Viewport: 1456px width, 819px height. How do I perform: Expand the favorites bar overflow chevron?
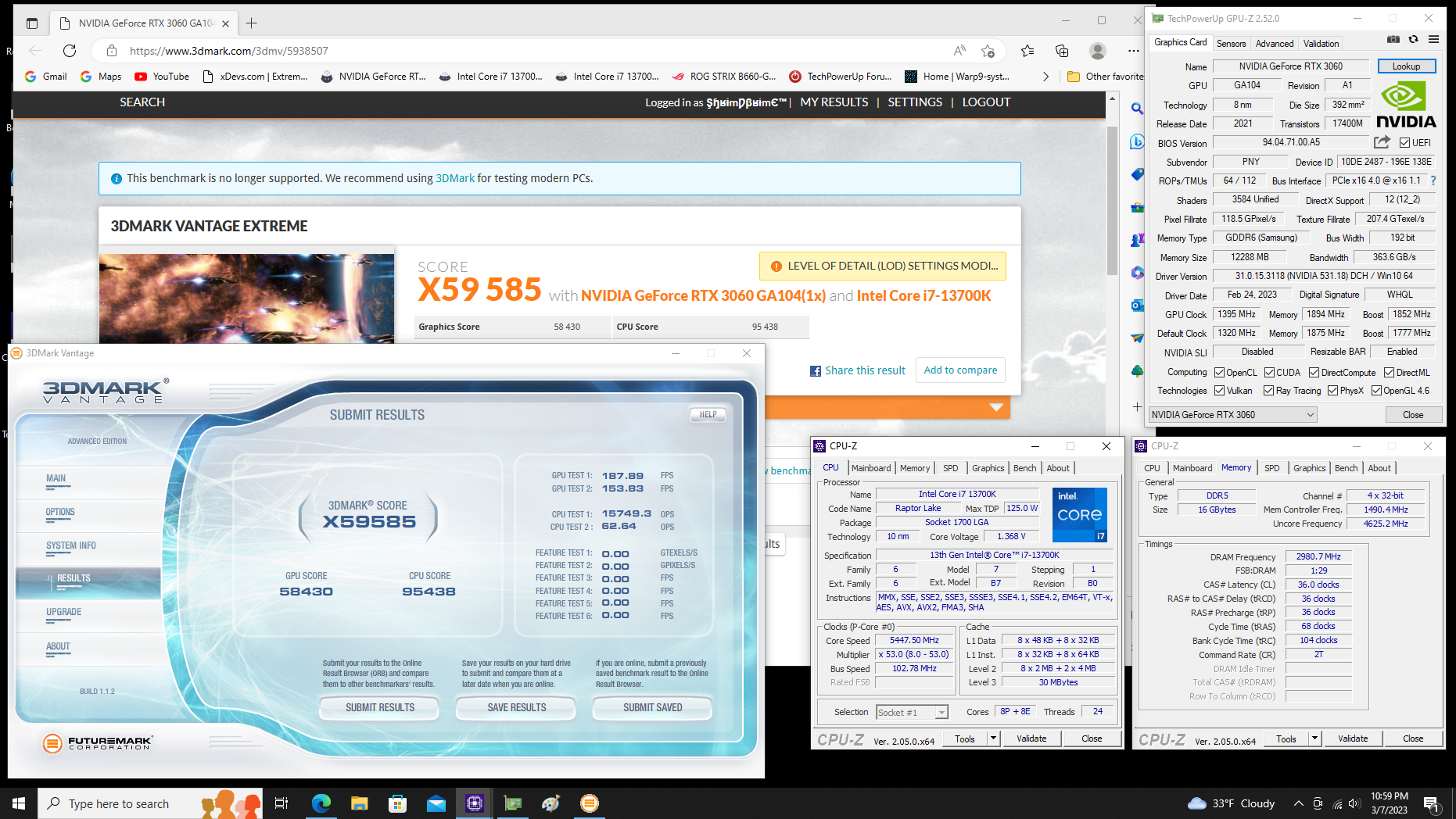tap(1045, 77)
